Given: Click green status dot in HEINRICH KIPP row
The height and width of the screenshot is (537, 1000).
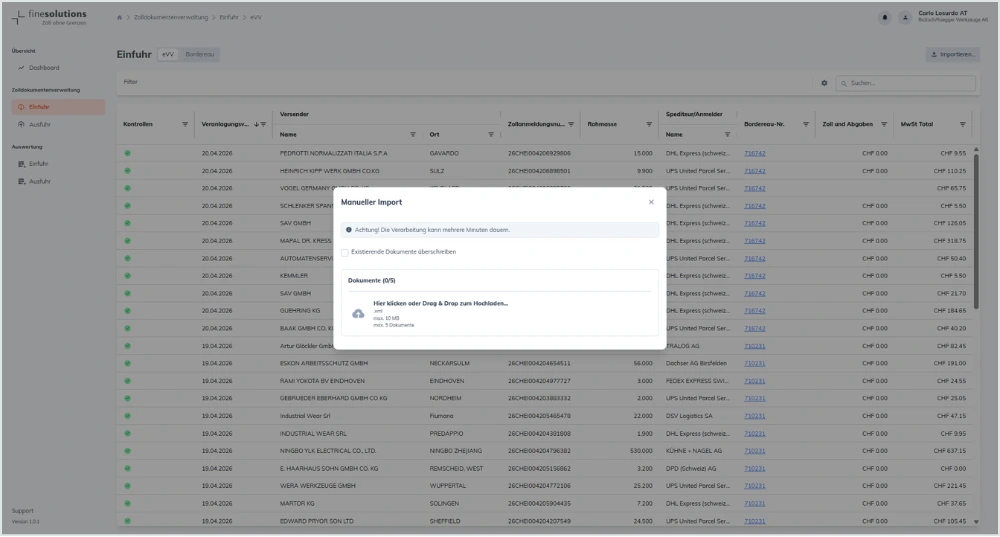Looking at the screenshot, I should [128, 171].
